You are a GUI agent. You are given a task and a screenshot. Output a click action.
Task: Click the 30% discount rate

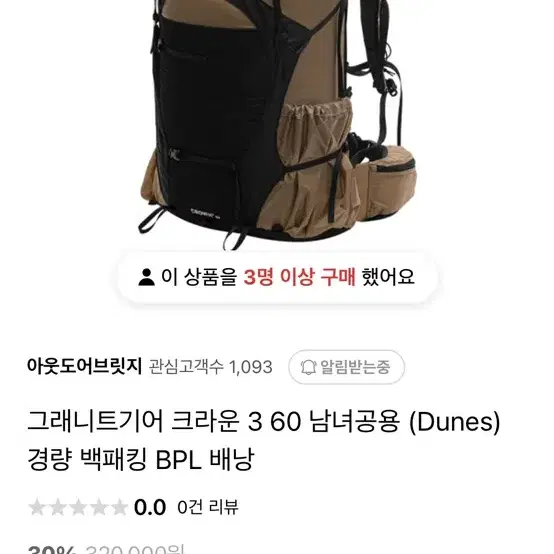tap(52, 550)
